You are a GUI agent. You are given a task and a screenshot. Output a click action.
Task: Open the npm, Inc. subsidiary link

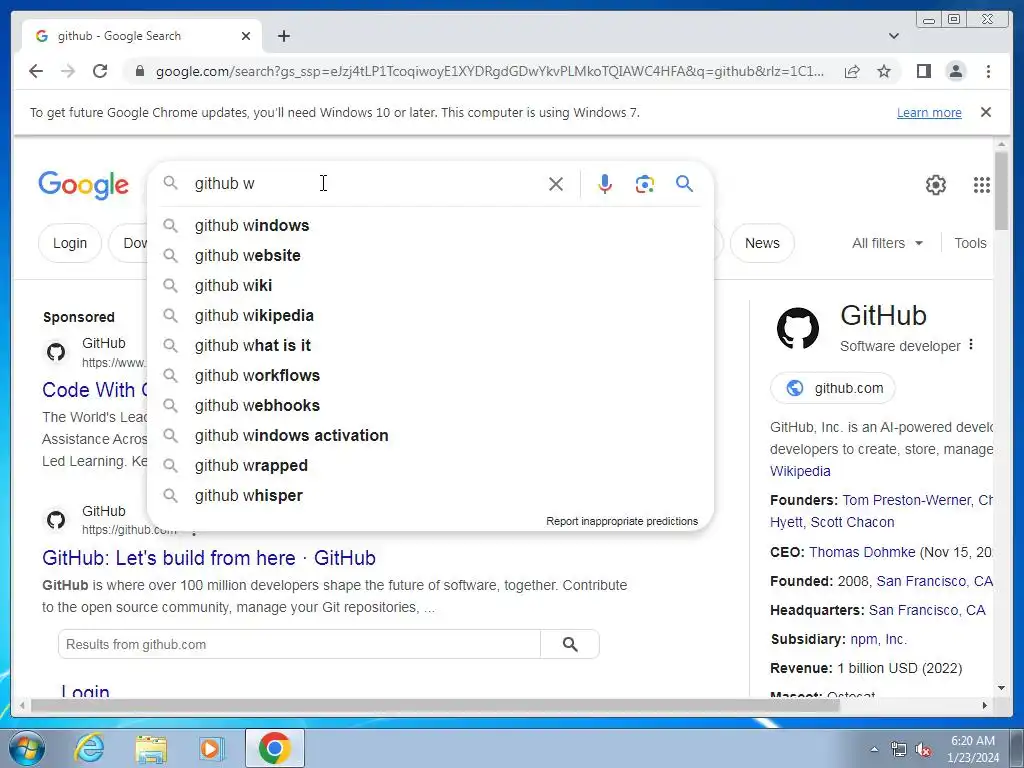click(878, 639)
